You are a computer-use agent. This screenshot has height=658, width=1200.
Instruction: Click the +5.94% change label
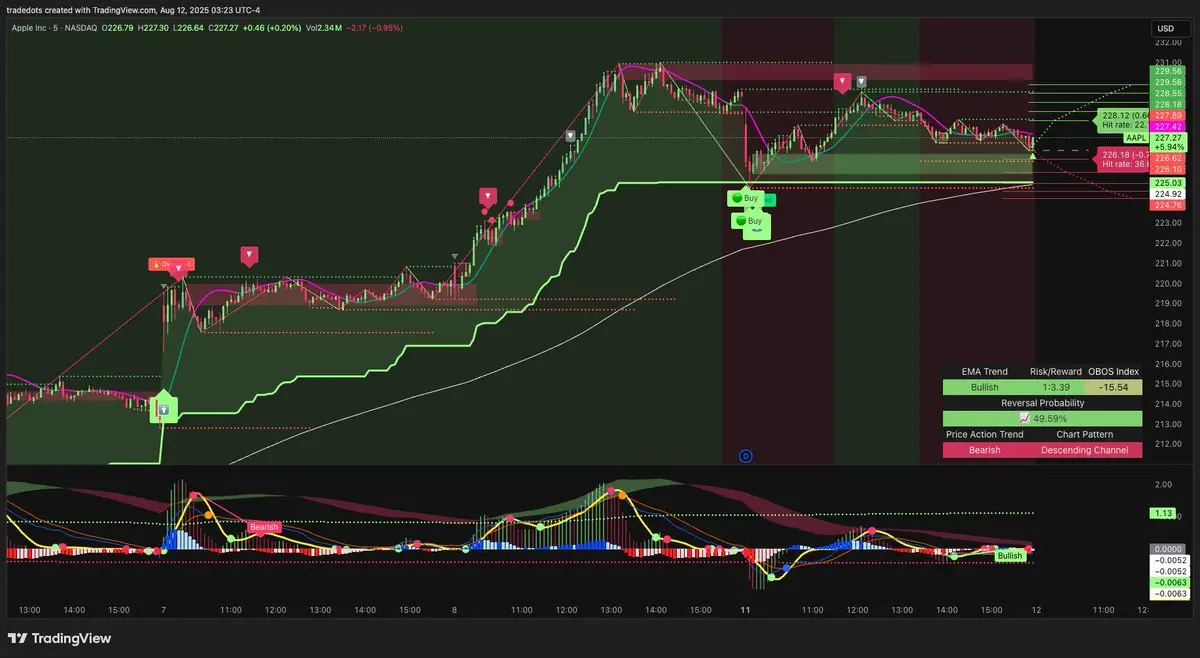pos(1168,147)
